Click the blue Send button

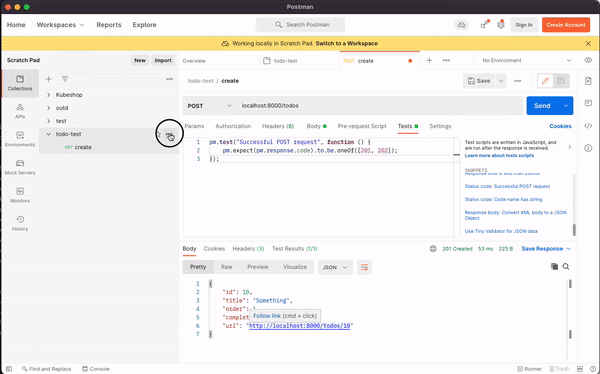pos(542,106)
